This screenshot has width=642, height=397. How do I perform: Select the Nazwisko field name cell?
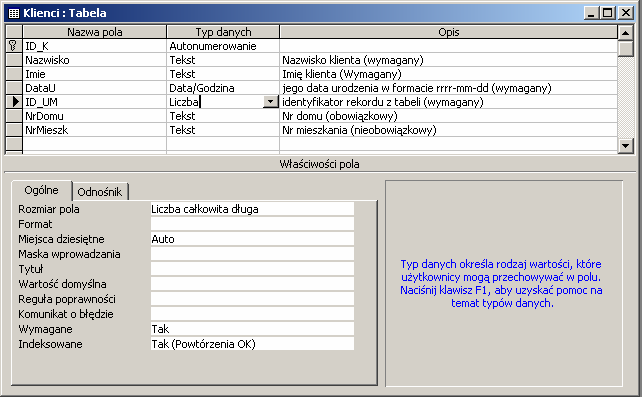pos(95,60)
